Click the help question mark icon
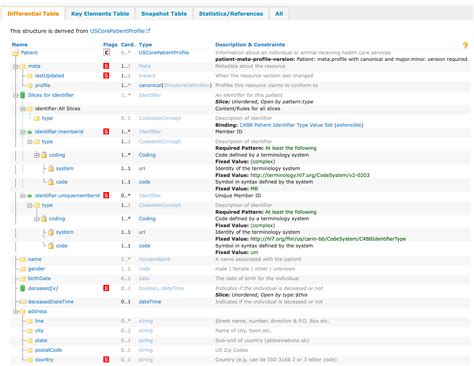 [x=465, y=45]
